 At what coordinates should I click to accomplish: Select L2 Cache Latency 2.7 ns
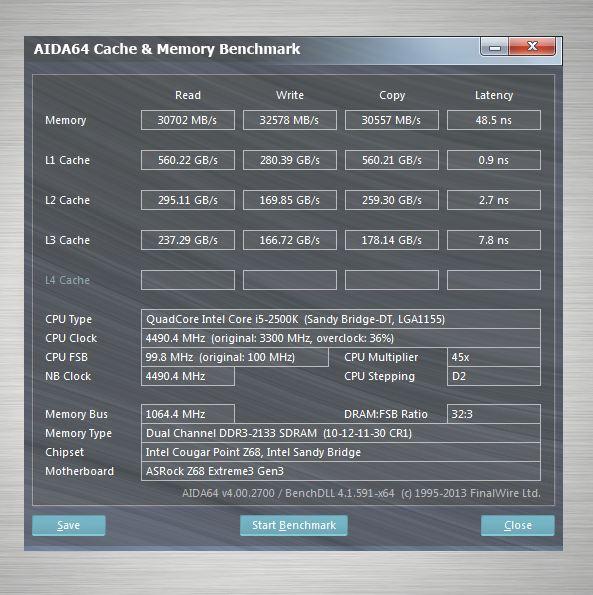click(494, 200)
